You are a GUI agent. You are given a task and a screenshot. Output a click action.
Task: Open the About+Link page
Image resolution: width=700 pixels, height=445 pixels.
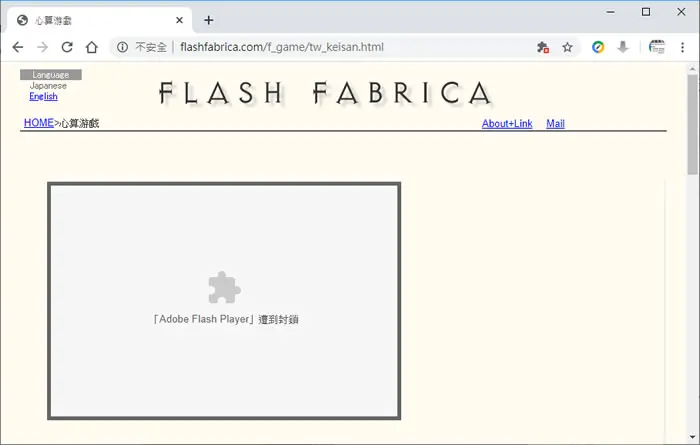coord(507,124)
